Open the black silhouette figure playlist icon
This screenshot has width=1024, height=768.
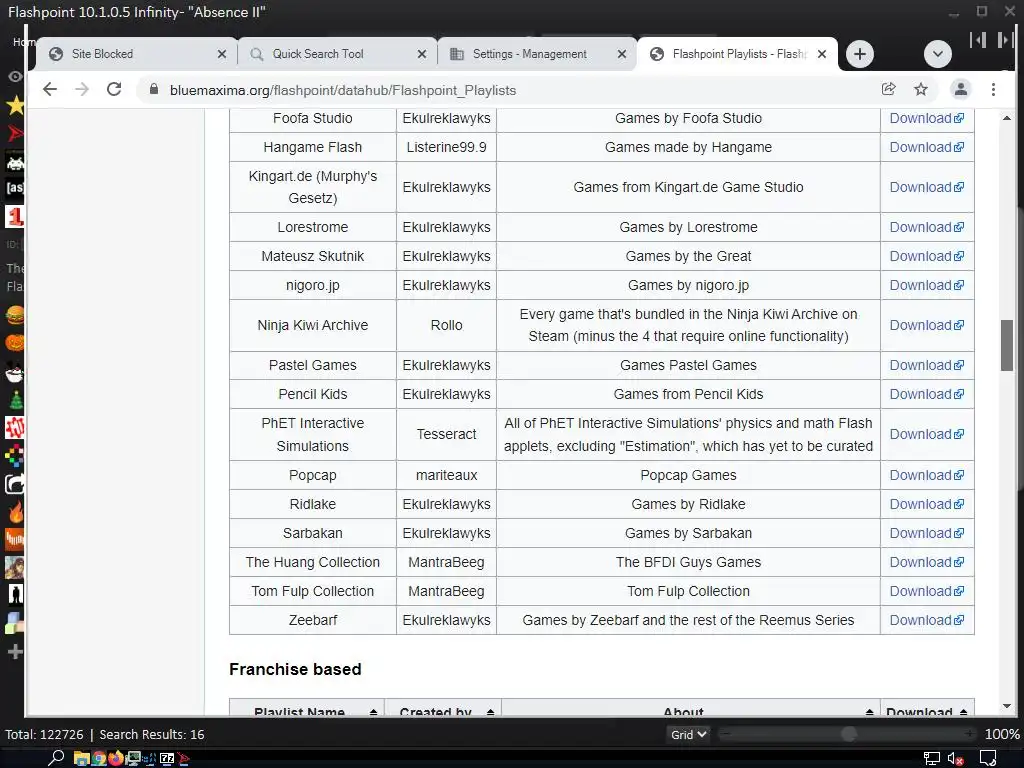pyautogui.click(x=14, y=594)
